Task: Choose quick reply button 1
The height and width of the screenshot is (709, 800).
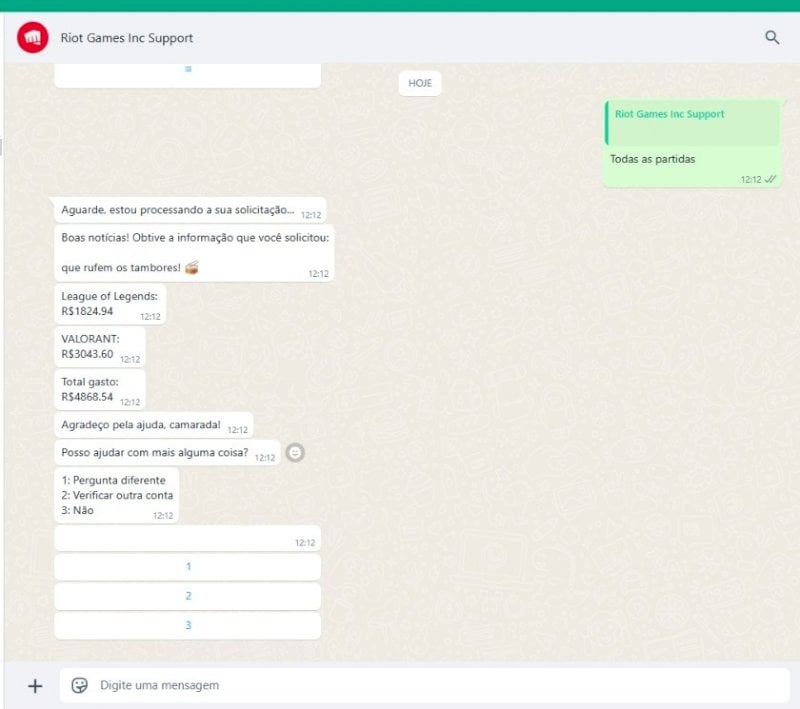Action: 188,567
